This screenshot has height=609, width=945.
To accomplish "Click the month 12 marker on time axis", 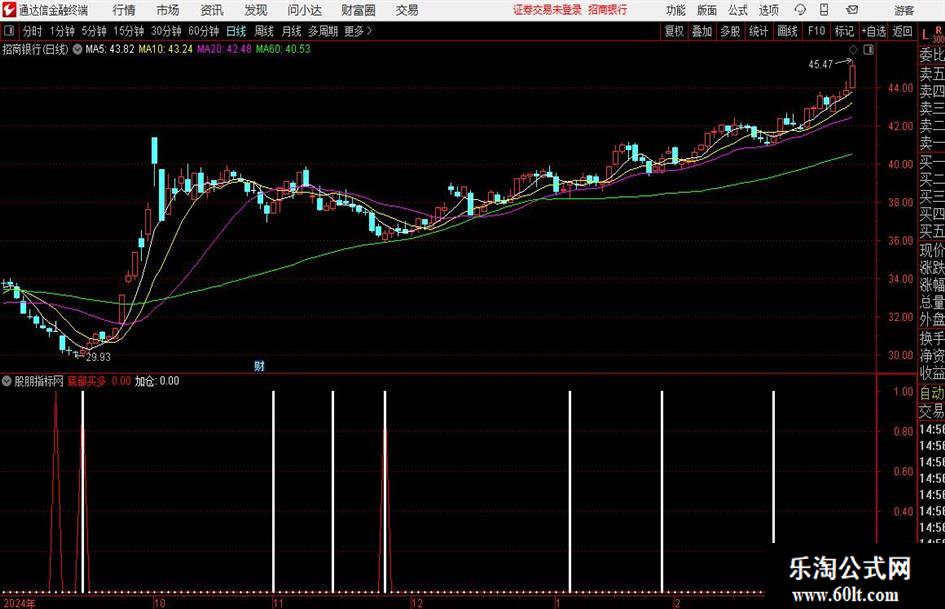I will 417,603.
